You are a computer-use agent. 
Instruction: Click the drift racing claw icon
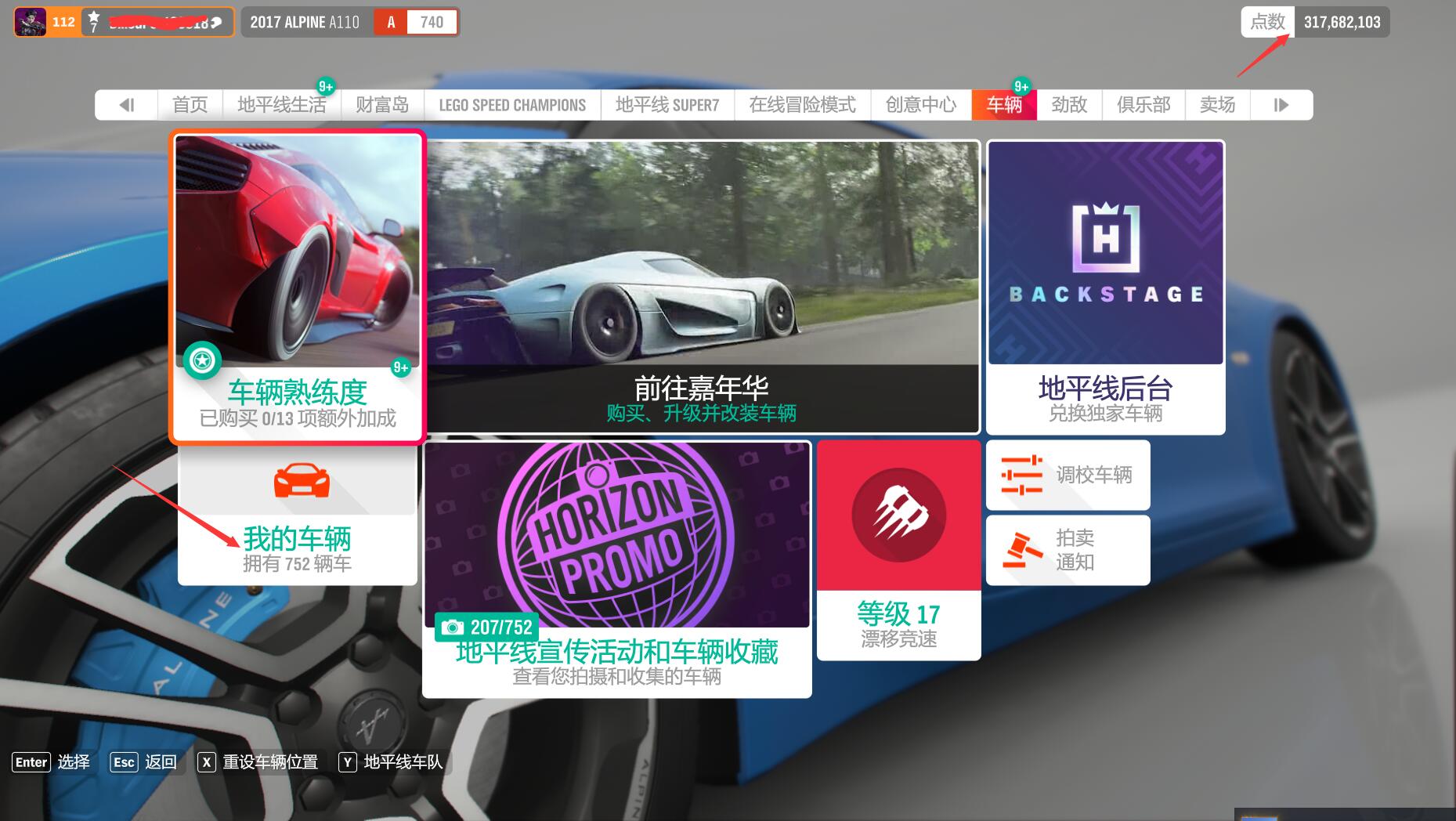coord(898,515)
